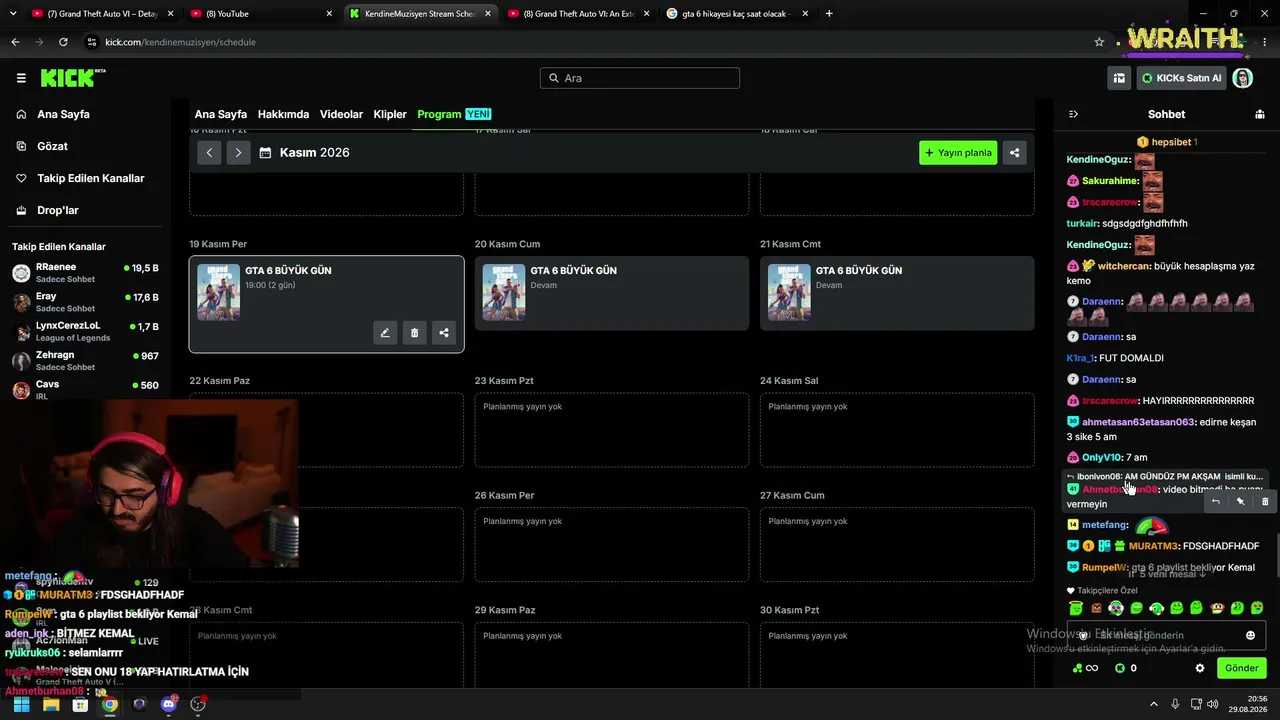This screenshot has height=720, width=1280.
Task: Click the empty 27 Kasım Cum schedule slot
Action: pyautogui.click(x=897, y=545)
